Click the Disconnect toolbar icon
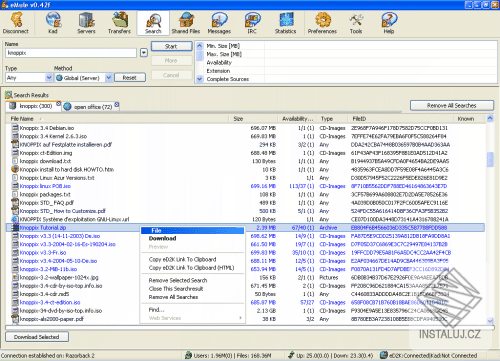The width and height of the screenshot is (500, 361). [16, 23]
